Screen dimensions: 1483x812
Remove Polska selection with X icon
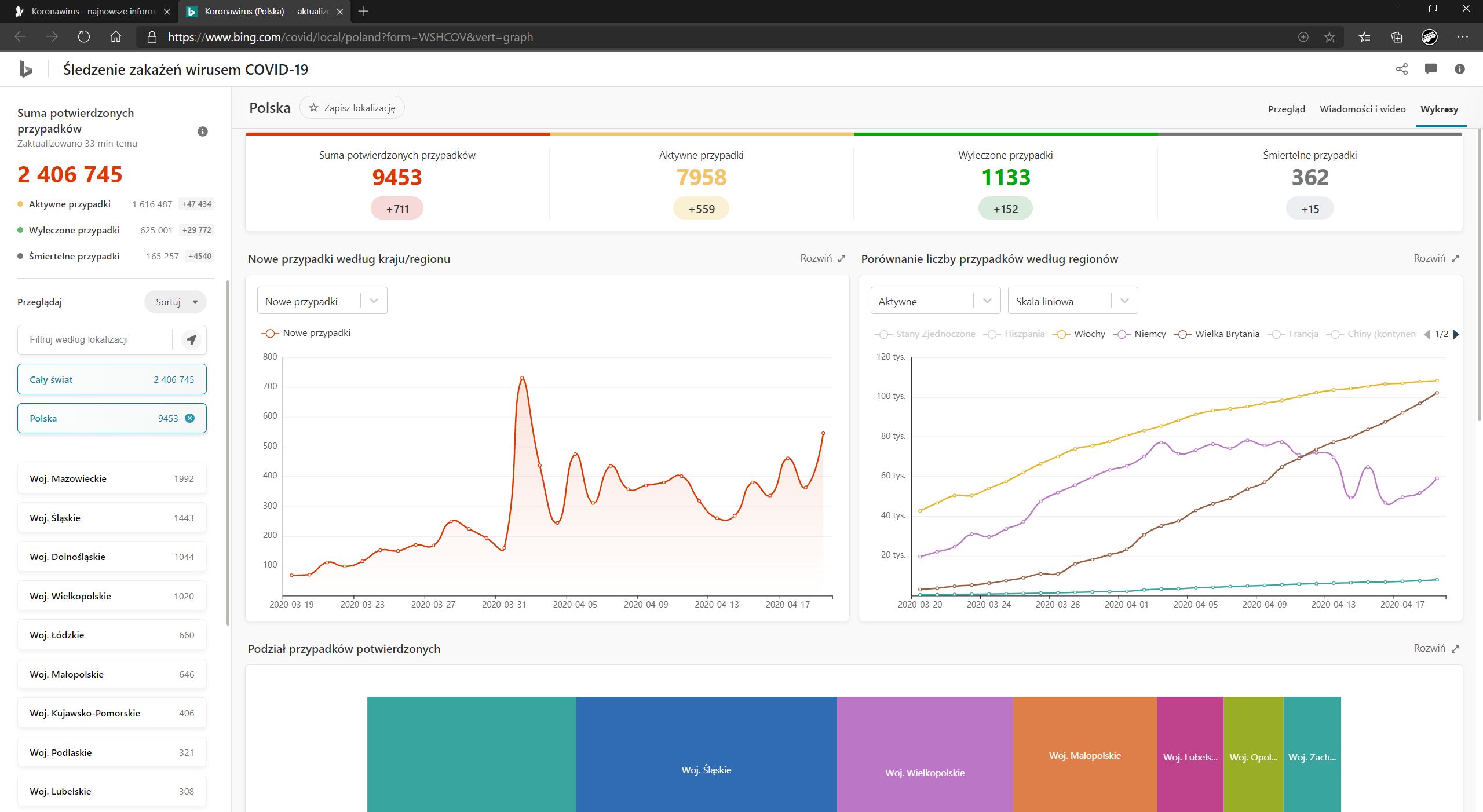pyautogui.click(x=189, y=418)
